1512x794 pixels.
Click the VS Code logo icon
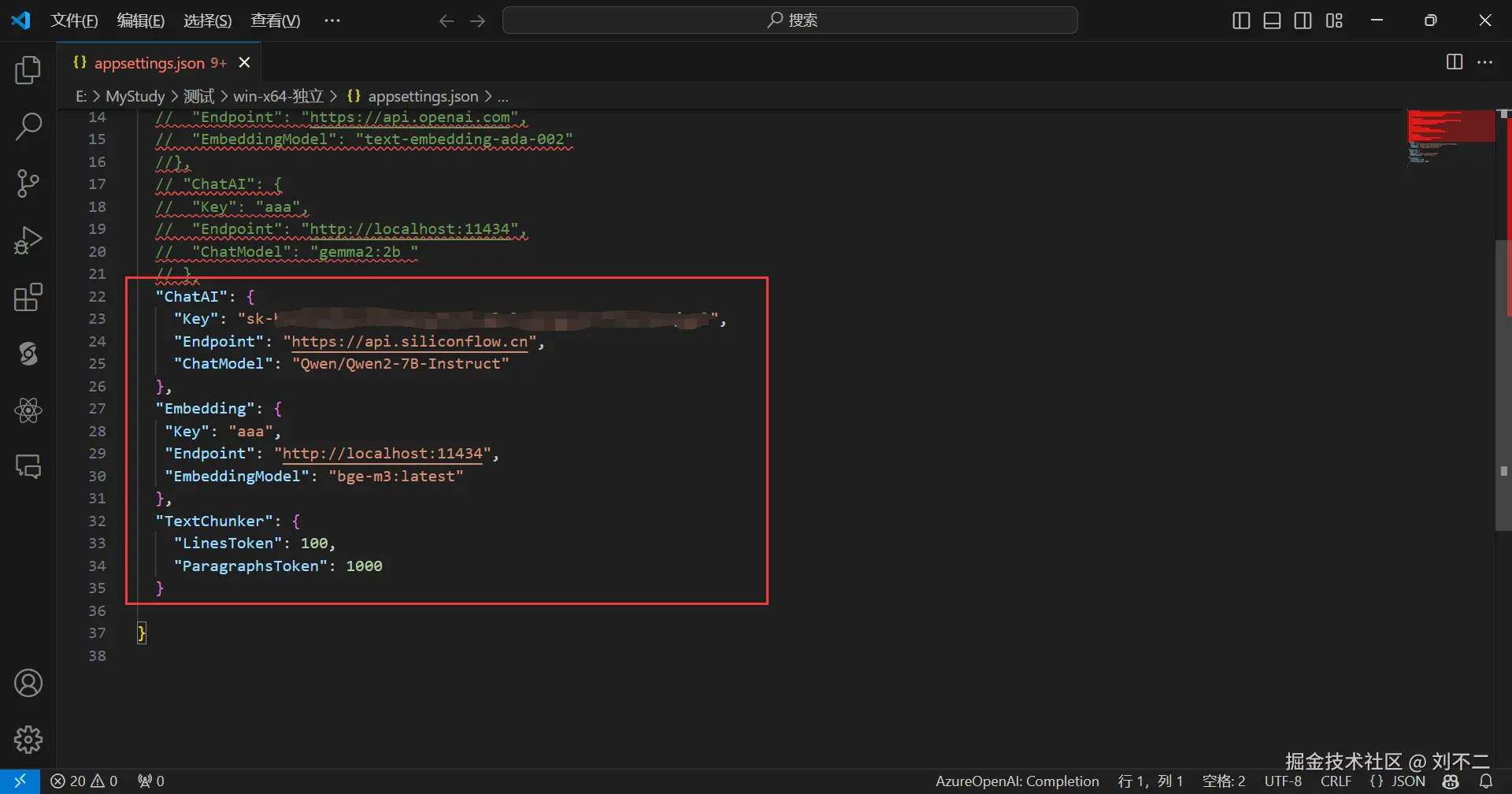pyautogui.click(x=20, y=20)
